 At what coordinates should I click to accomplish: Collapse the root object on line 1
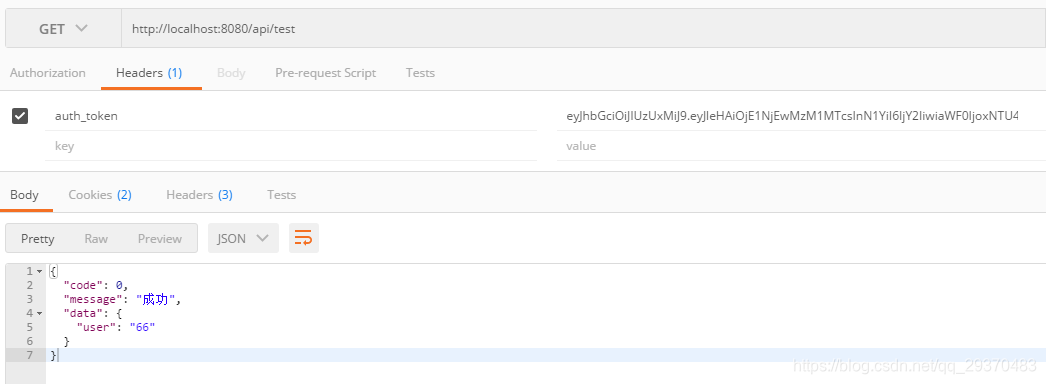(39, 271)
